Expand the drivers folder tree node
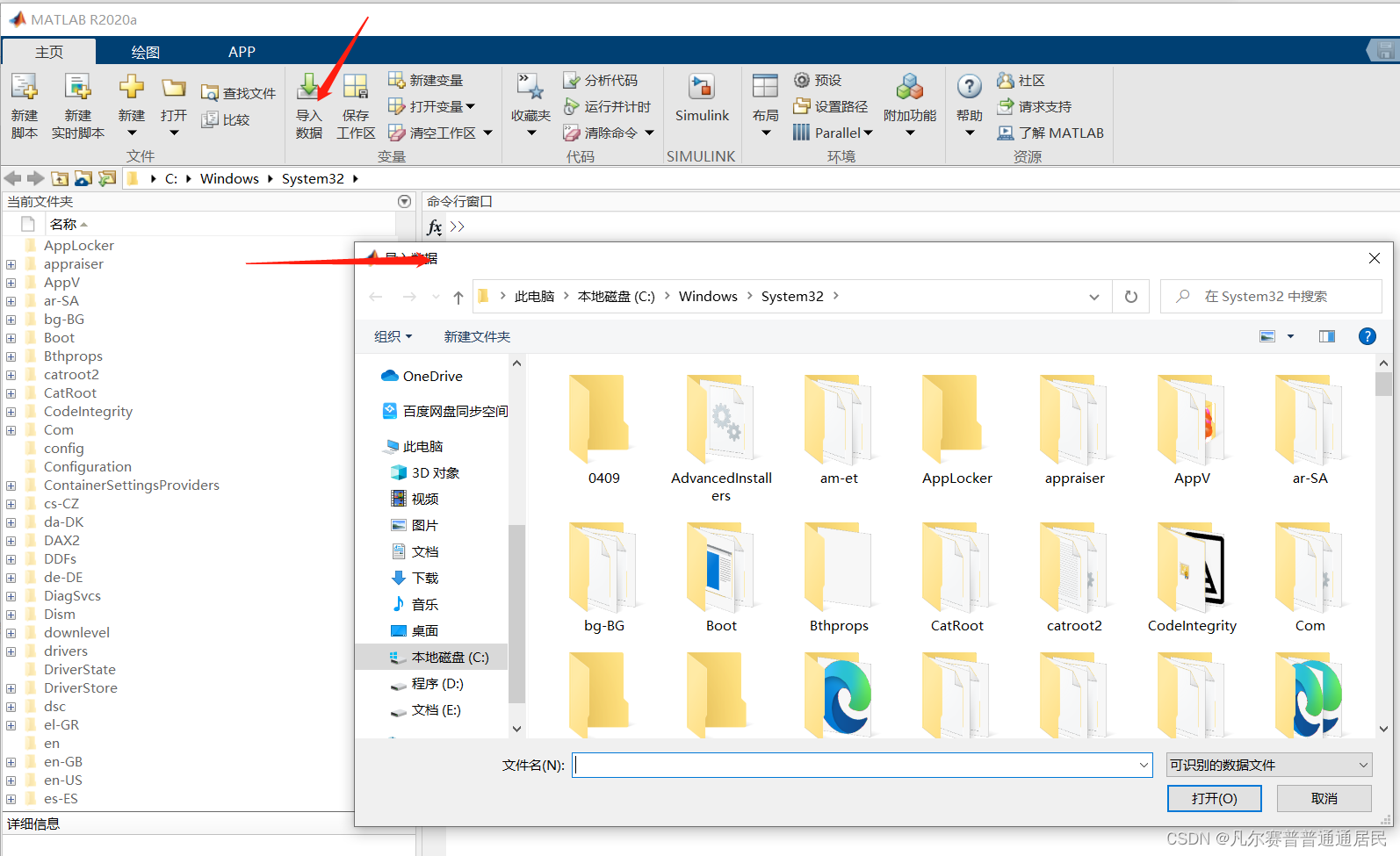Screen dimensions: 1400x856 pyautogui.click(x=11, y=651)
